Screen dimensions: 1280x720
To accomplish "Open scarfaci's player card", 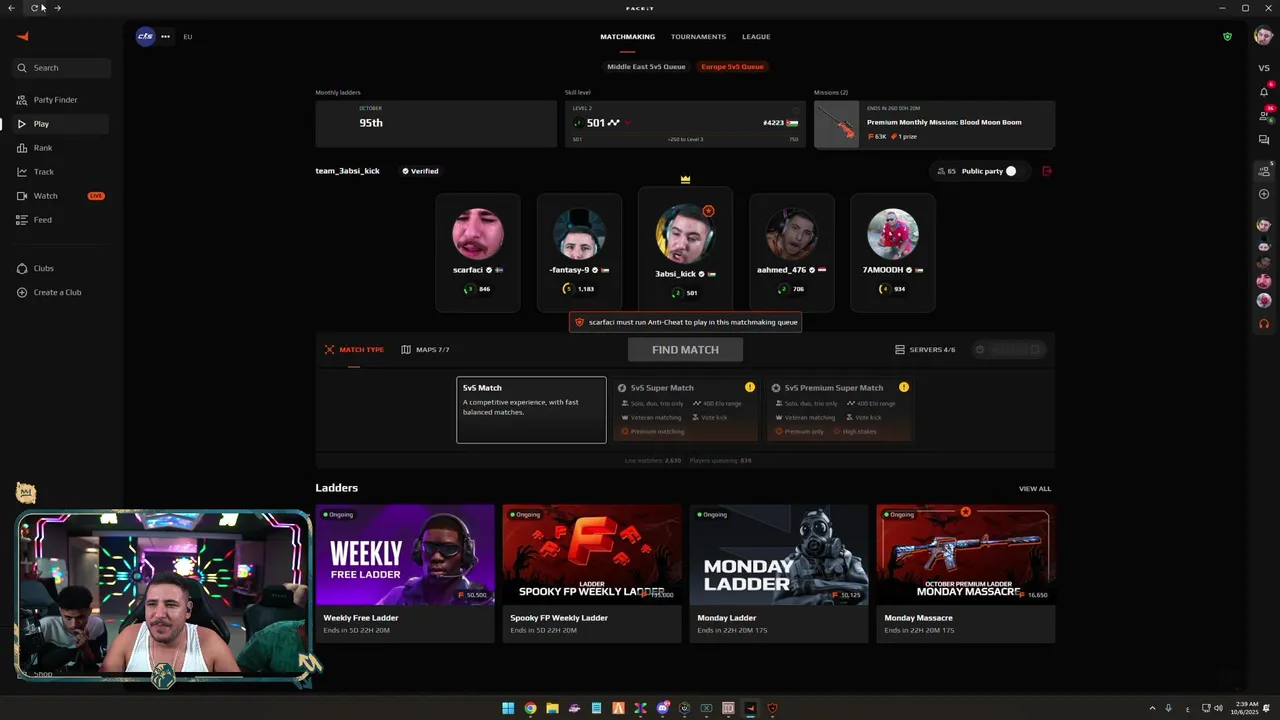I will coord(478,253).
